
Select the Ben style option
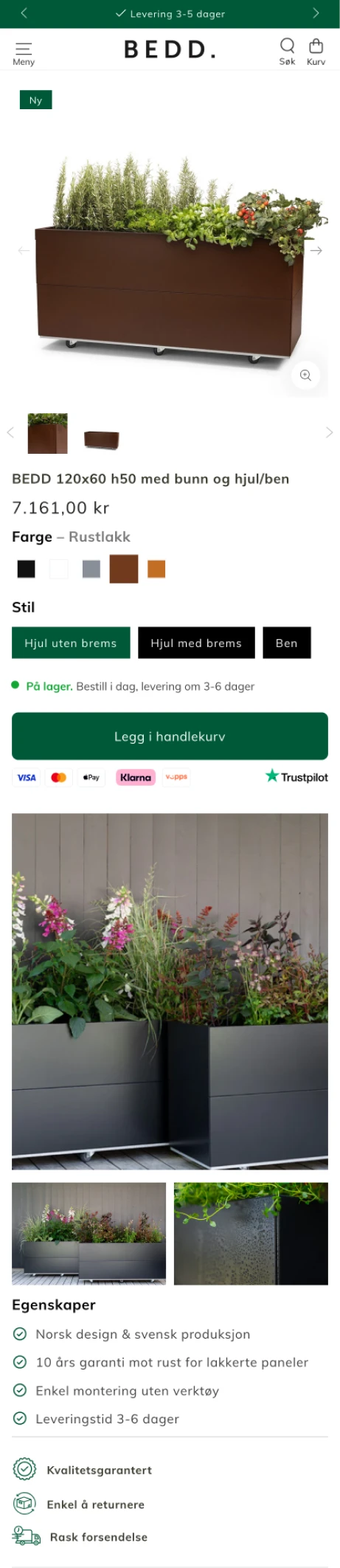point(287,643)
